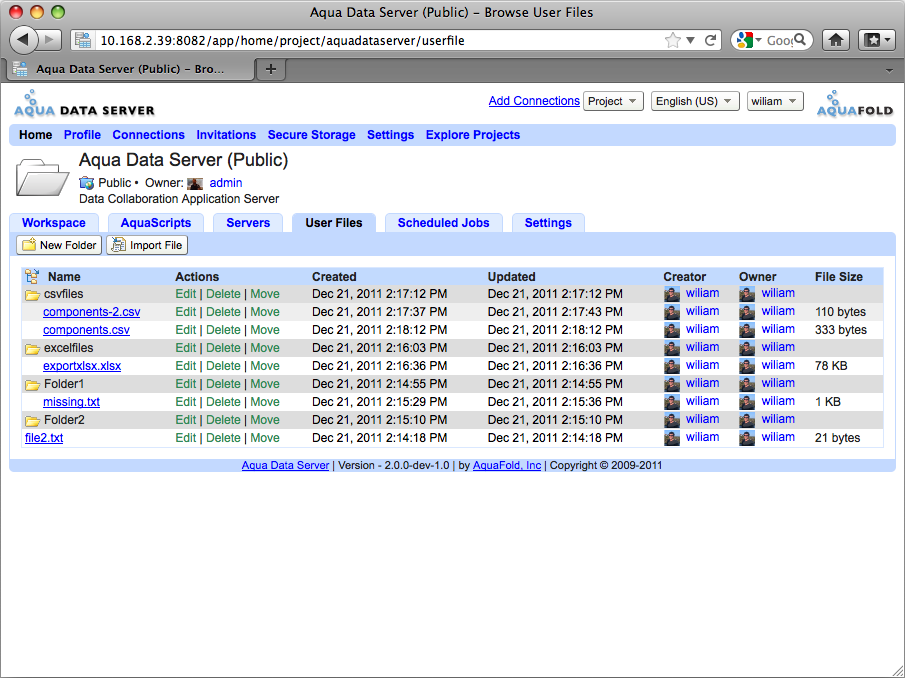The height and width of the screenshot is (678, 905).
Task: Open the file2.txt file link
Action: pyautogui.click(x=44, y=438)
